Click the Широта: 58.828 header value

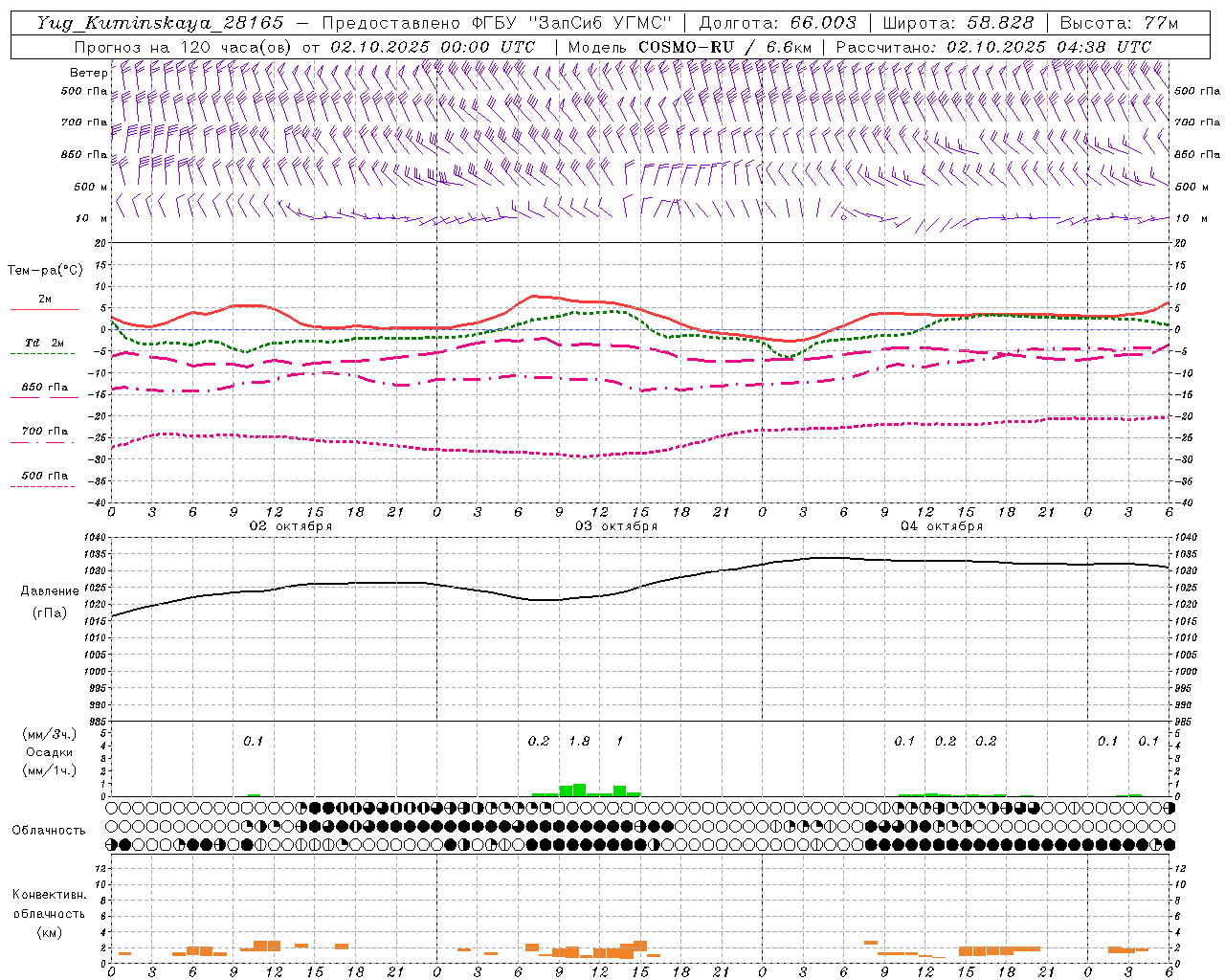tap(958, 23)
